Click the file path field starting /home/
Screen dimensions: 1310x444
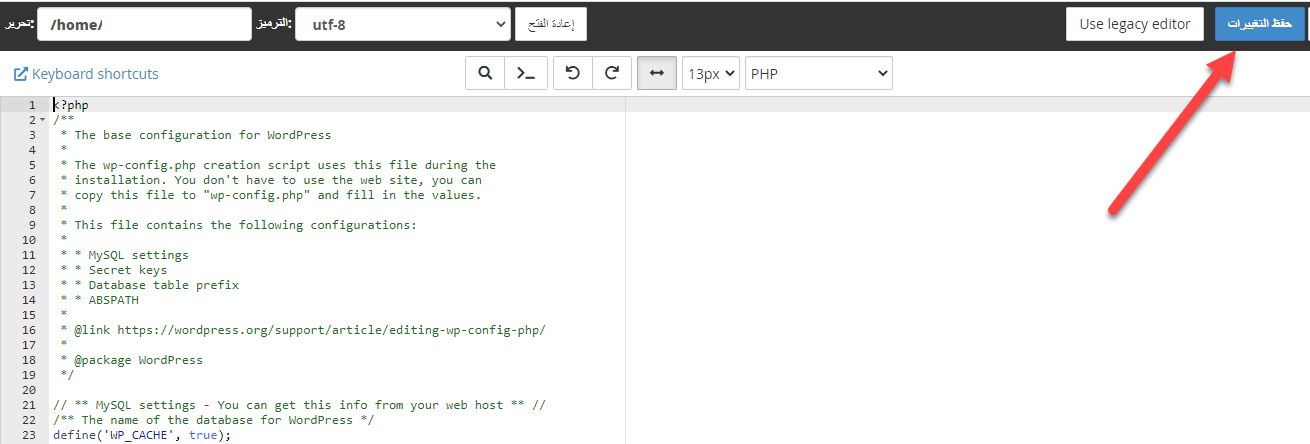[x=144, y=24]
